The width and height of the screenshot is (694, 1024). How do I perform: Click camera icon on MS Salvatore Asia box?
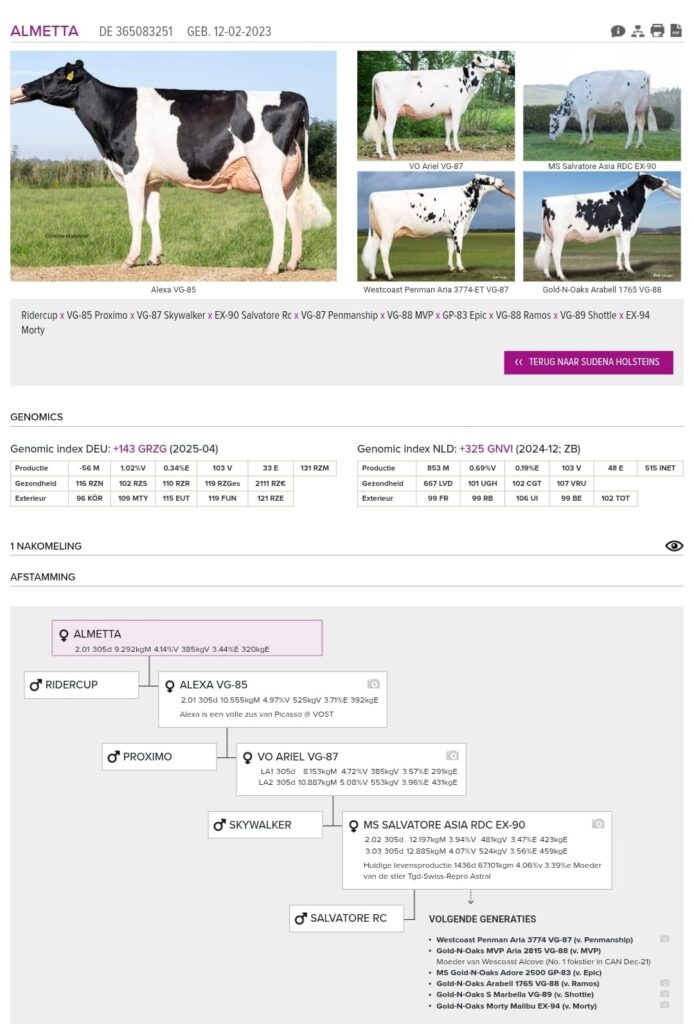(x=598, y=824)
